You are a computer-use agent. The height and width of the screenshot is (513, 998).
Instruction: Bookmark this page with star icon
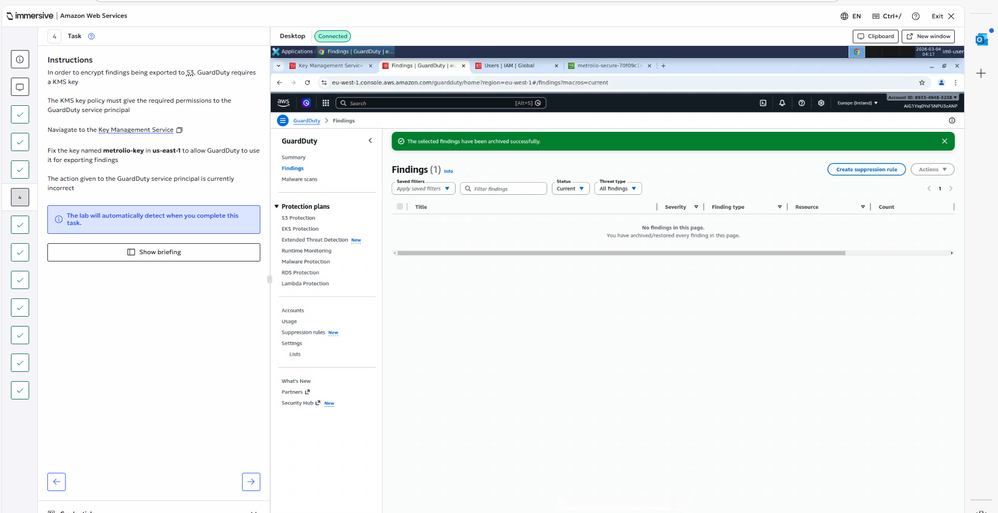(x=921, y=83)
